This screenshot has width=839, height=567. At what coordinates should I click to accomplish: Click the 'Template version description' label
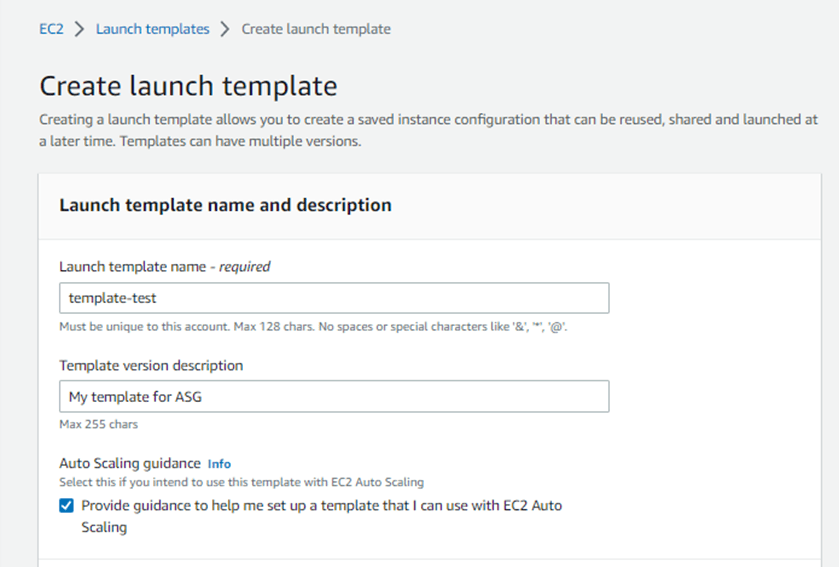point(151,365)
